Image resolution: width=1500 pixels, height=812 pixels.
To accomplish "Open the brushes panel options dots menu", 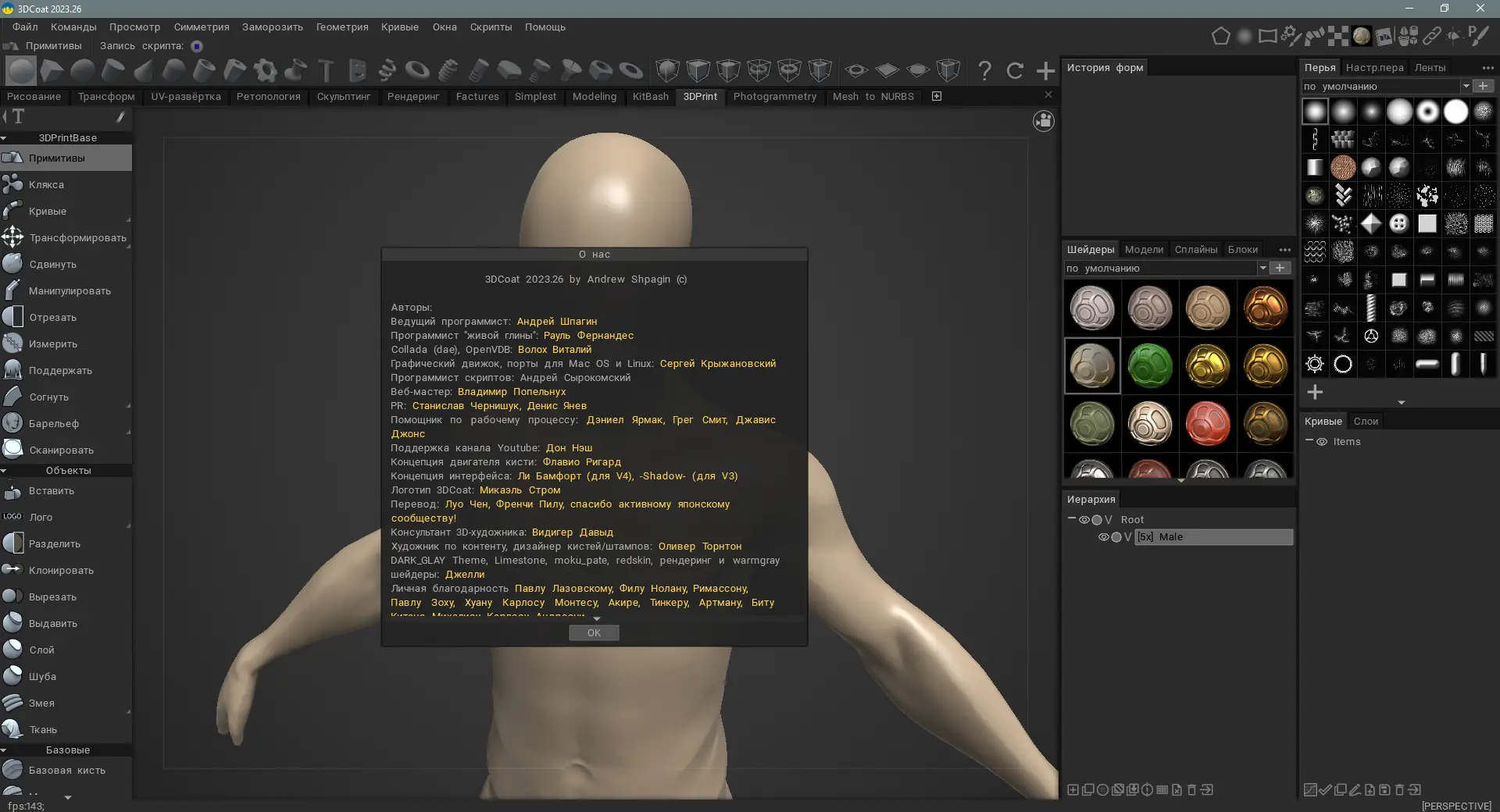I will click(x=1488, y=68).
